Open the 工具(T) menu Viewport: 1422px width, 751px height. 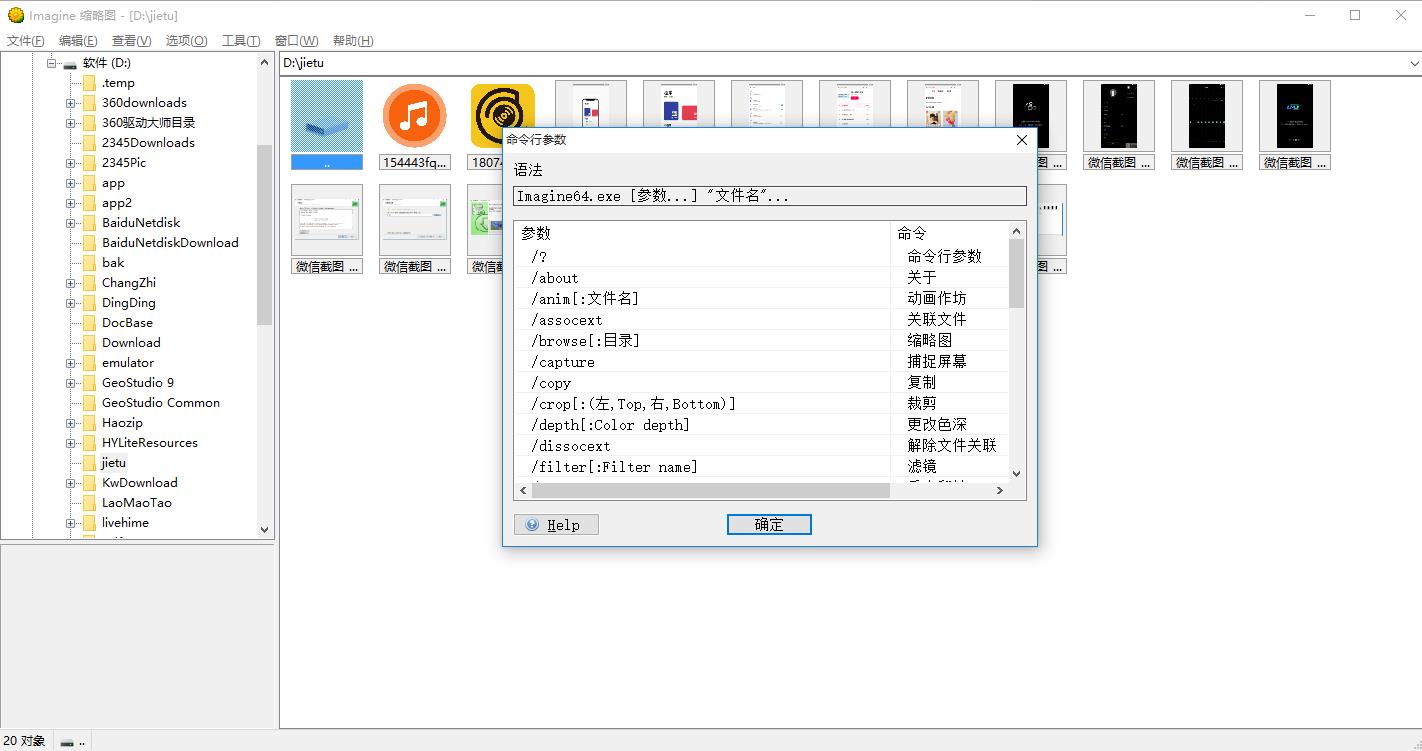[241, 41]
